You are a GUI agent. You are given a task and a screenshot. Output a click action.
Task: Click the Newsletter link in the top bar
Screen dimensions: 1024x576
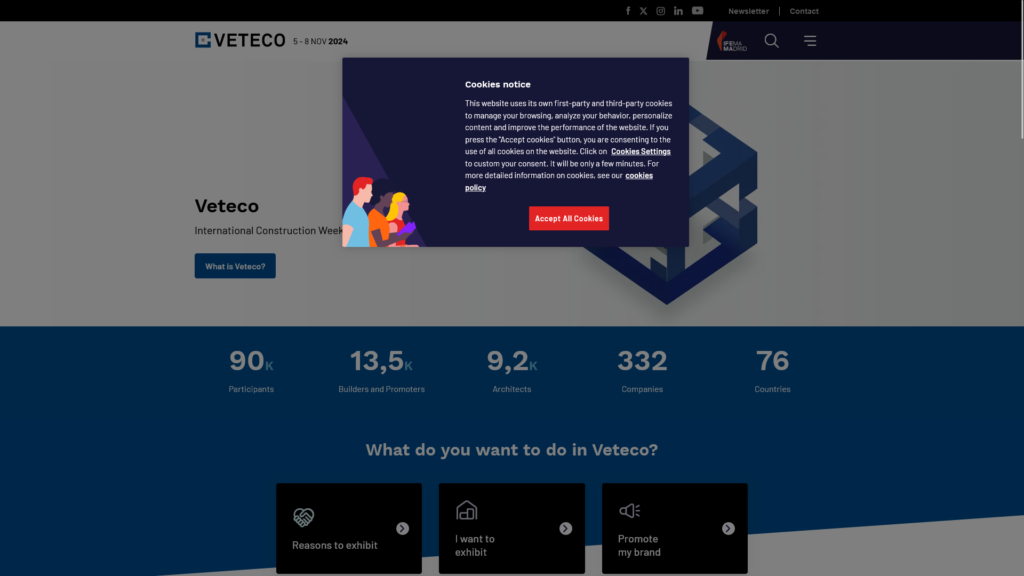point(748,11)
